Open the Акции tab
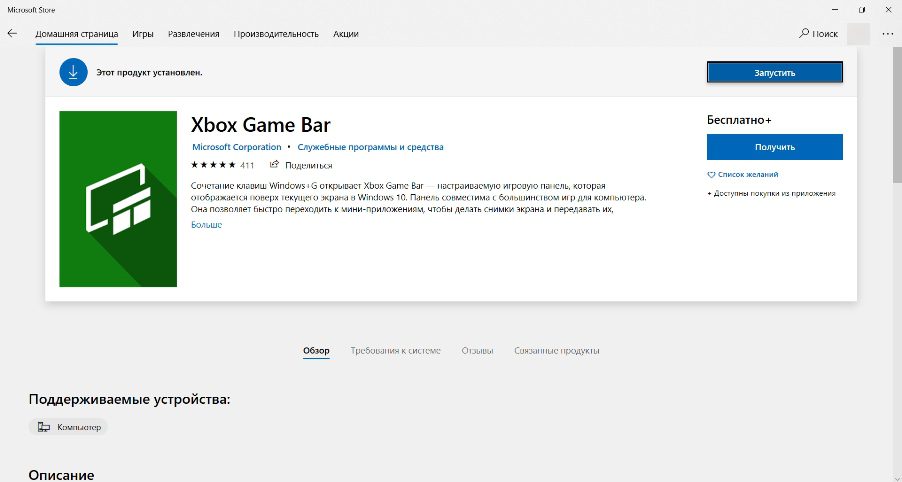The image size is (902, 482). 346,34
